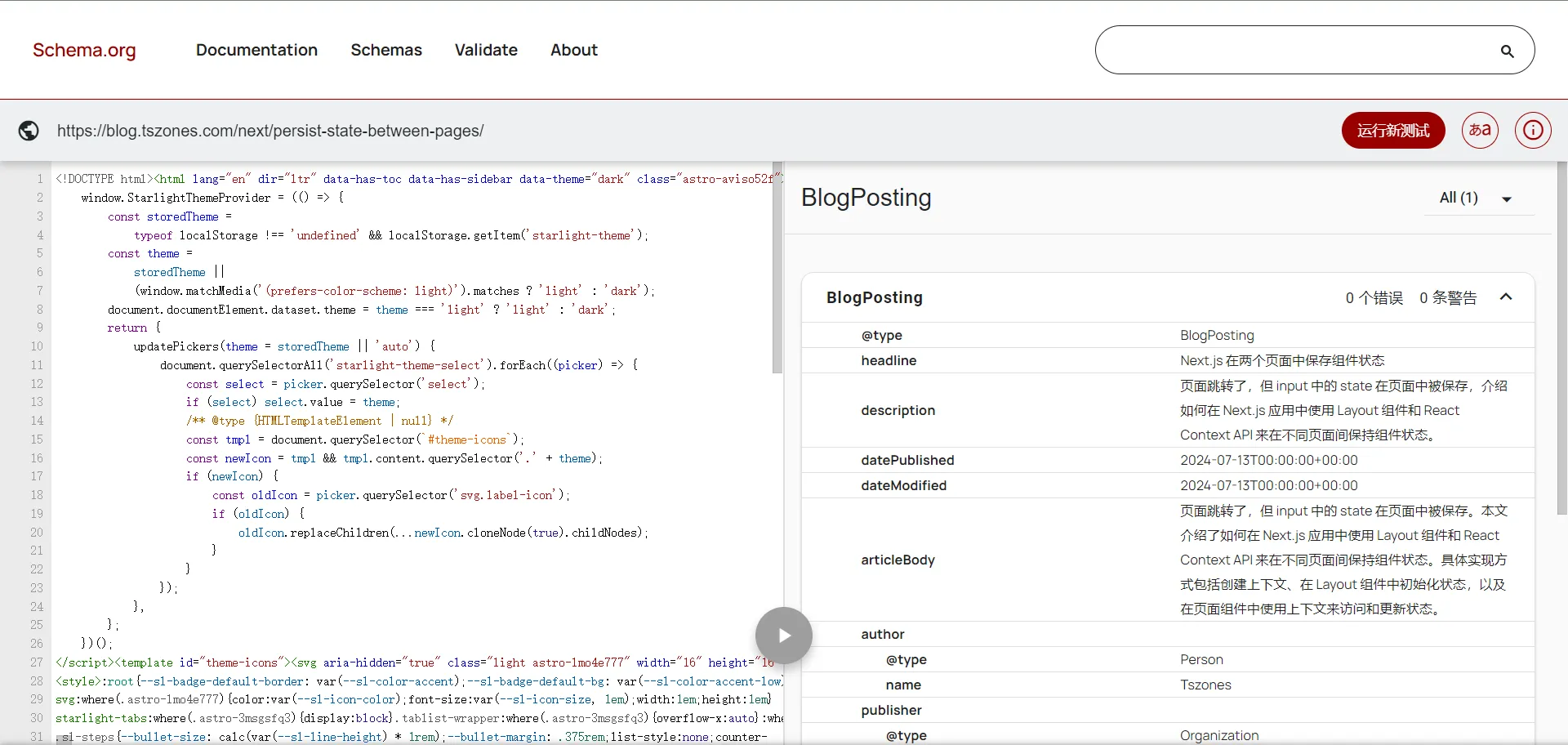Select the description property label
The width and height of the screenshot is (1568, 745).
(898, 410)
